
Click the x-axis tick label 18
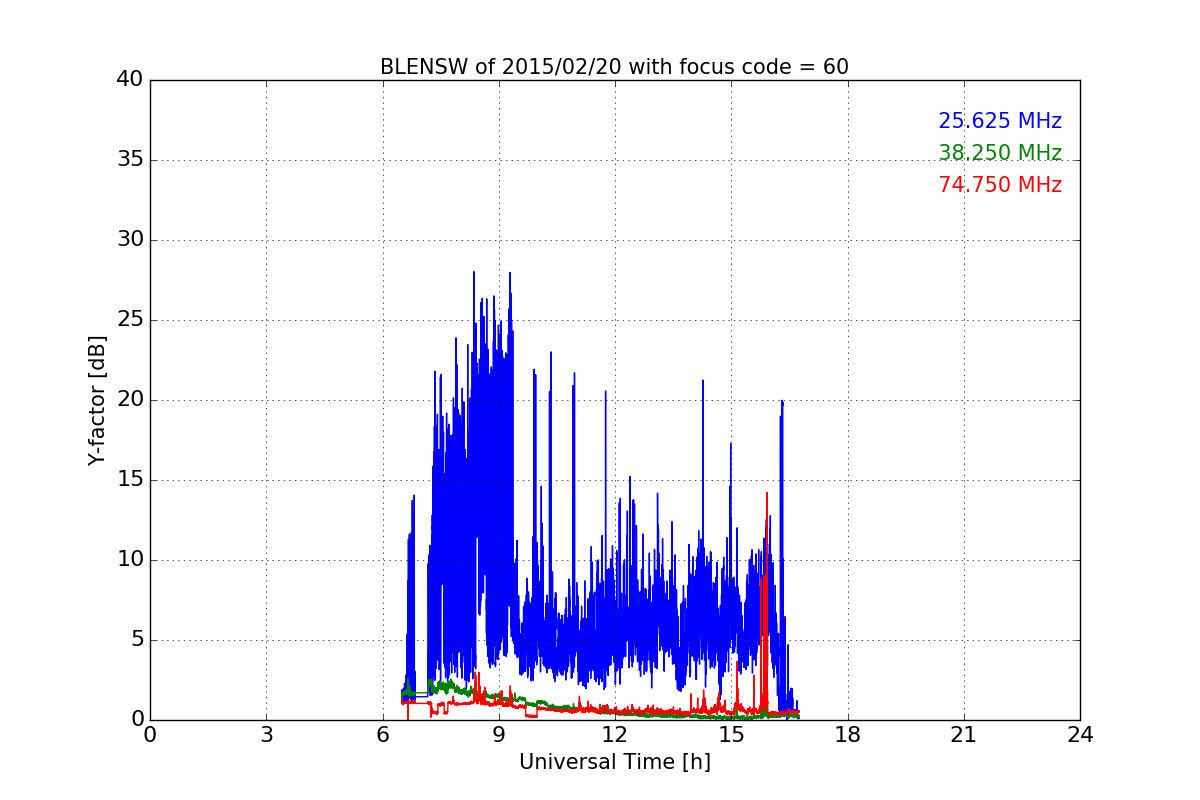tap(848, 735)
